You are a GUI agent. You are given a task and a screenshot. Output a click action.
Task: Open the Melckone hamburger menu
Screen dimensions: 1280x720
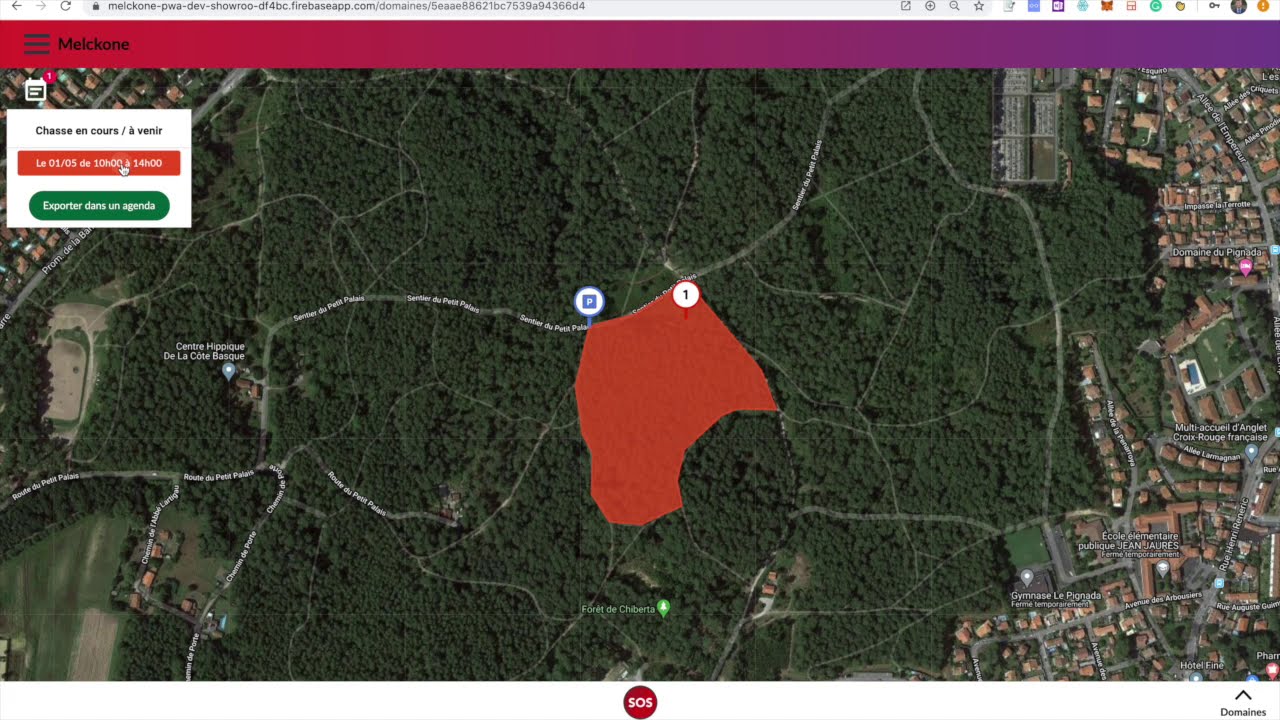[x=36, y=44]
